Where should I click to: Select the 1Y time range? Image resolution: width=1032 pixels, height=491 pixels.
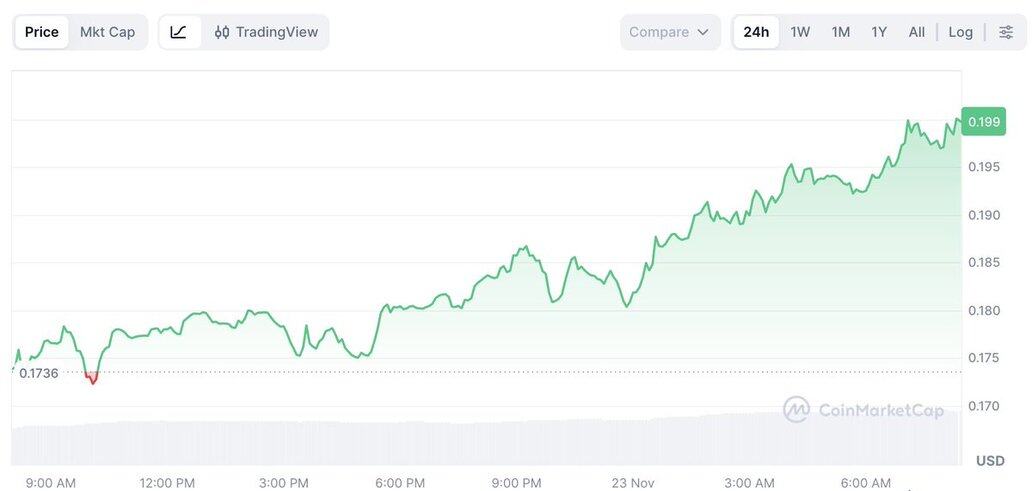[879, 32]
